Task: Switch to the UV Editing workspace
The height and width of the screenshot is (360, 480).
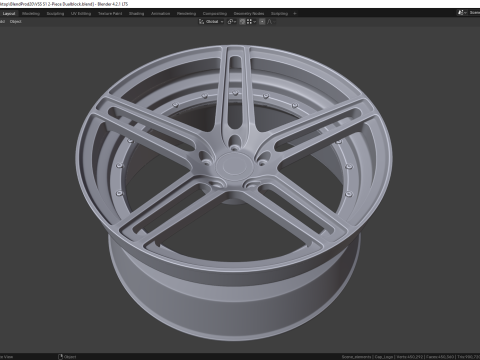Action: pyautogui.click(x=81, y=14)
